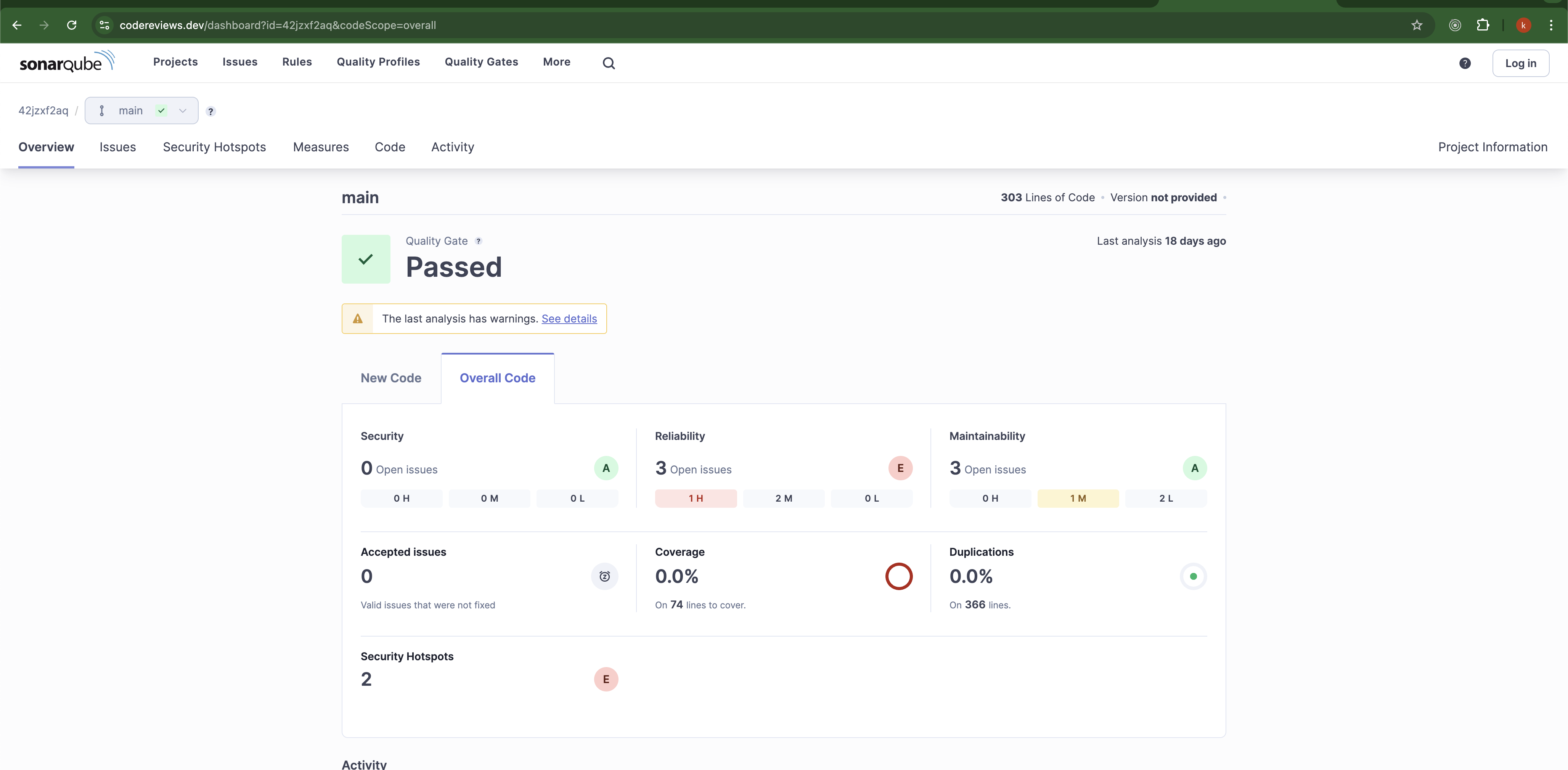Image resolution: width=1568 pixels, height=770 pixels.
Task: Open the search magnifier icon
Action: pos(608,63)
